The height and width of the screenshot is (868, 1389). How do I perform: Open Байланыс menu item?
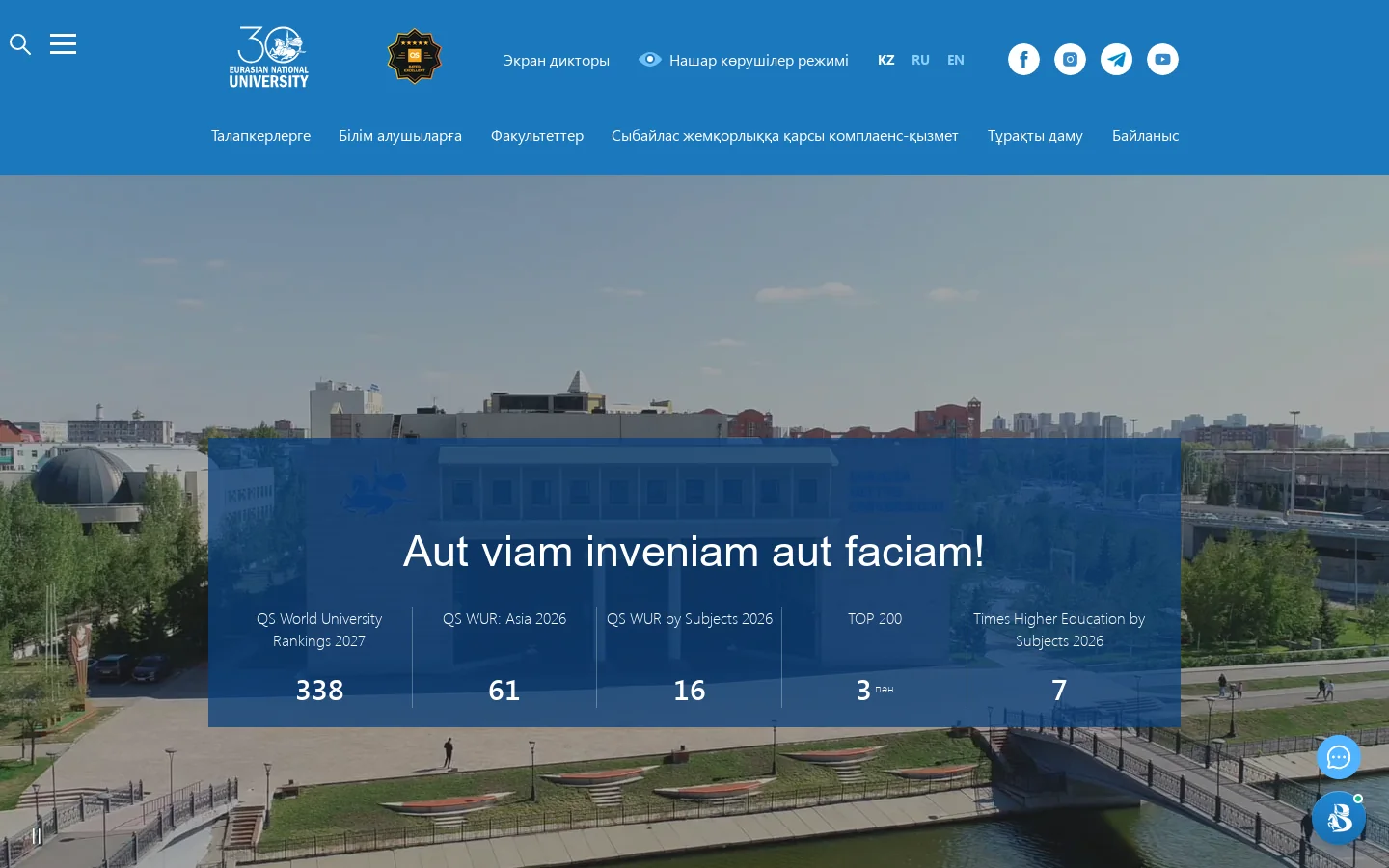(x=1145, y=136)
